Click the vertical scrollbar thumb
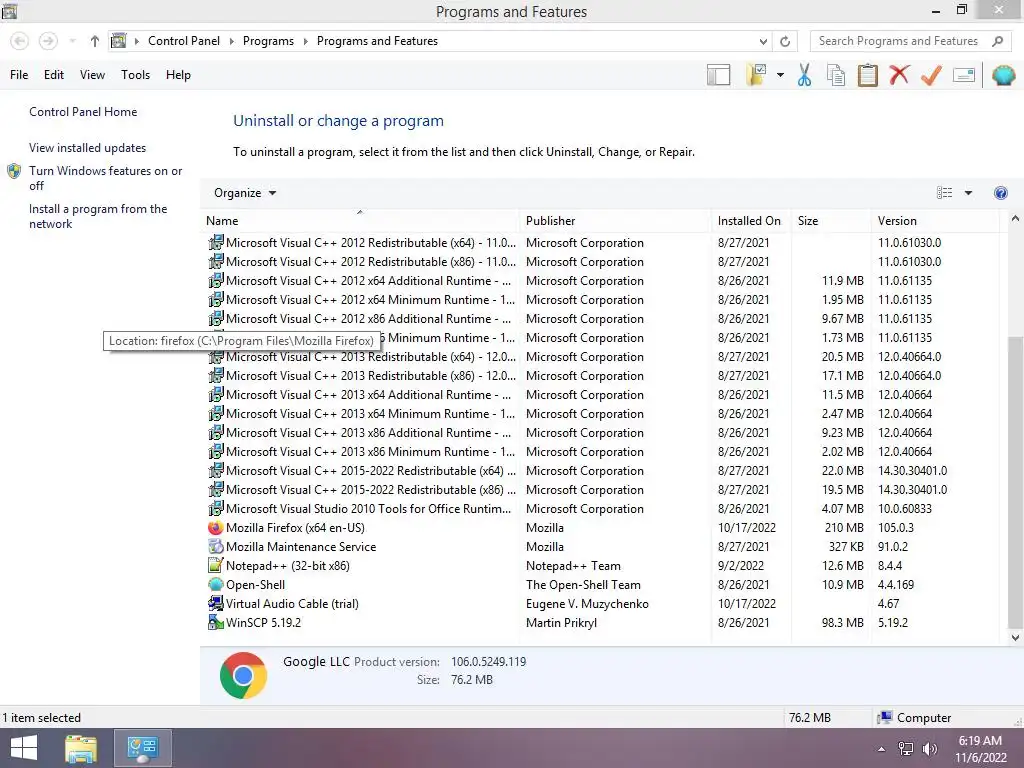This screenshot has width=1024, height=768. [x=1015, y=481]
